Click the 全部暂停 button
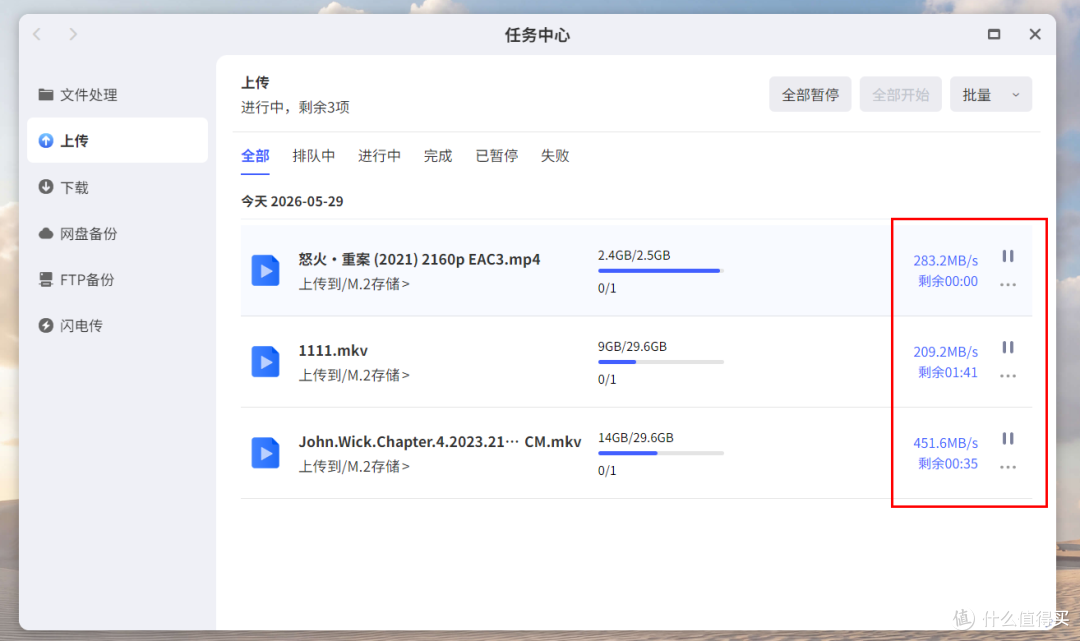The height and width of the screenshot is (641, 1080). tap(810, 94)
